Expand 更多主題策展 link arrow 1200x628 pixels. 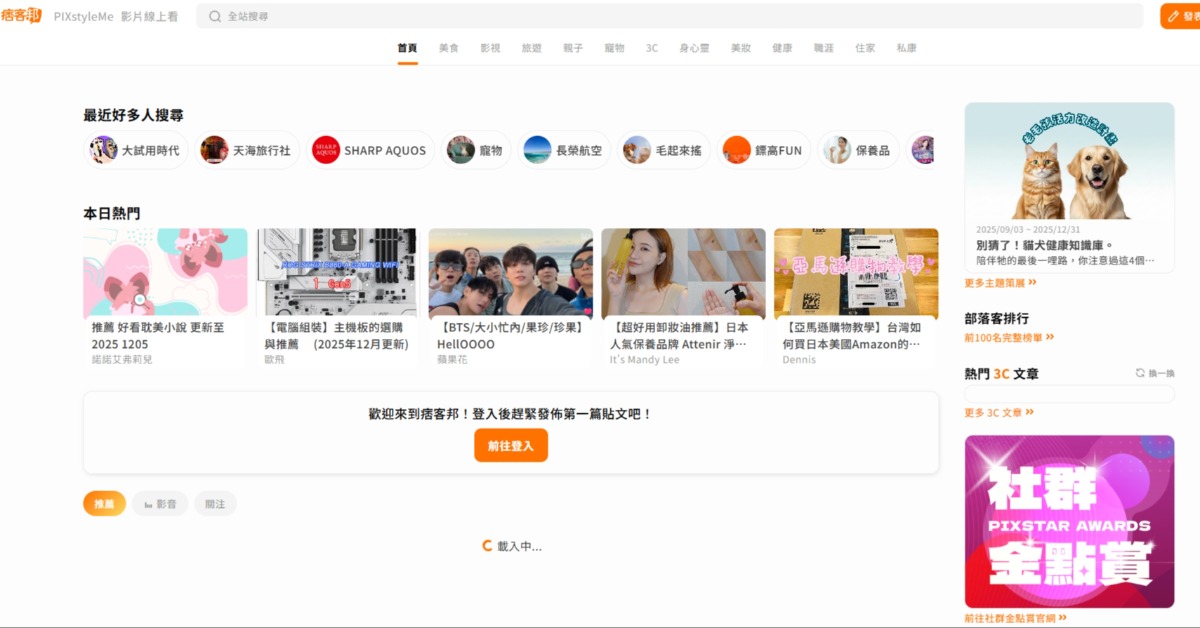tap(1032, 283)
